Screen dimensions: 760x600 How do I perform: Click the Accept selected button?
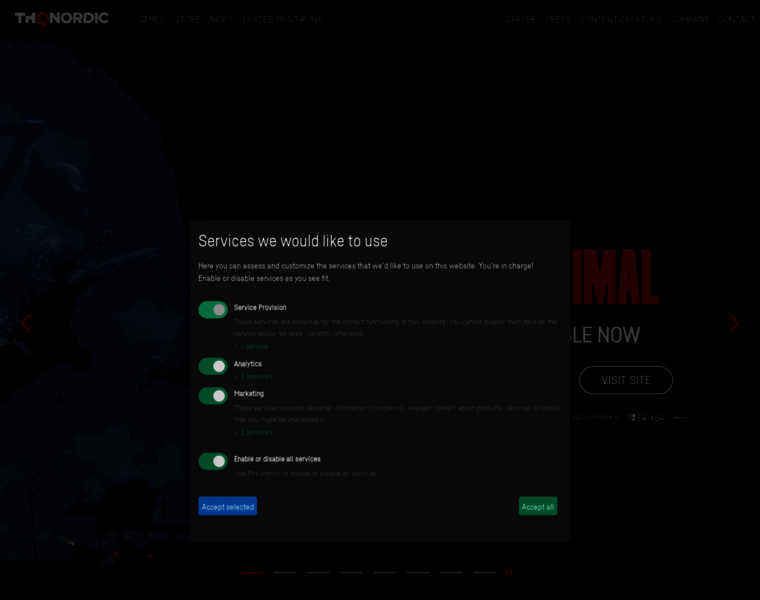tap(228, 506)
